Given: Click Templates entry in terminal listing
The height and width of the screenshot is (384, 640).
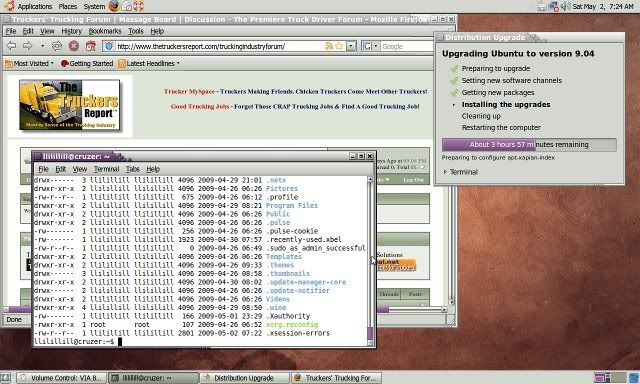Looking at the screenshot, I should (284, 256).
